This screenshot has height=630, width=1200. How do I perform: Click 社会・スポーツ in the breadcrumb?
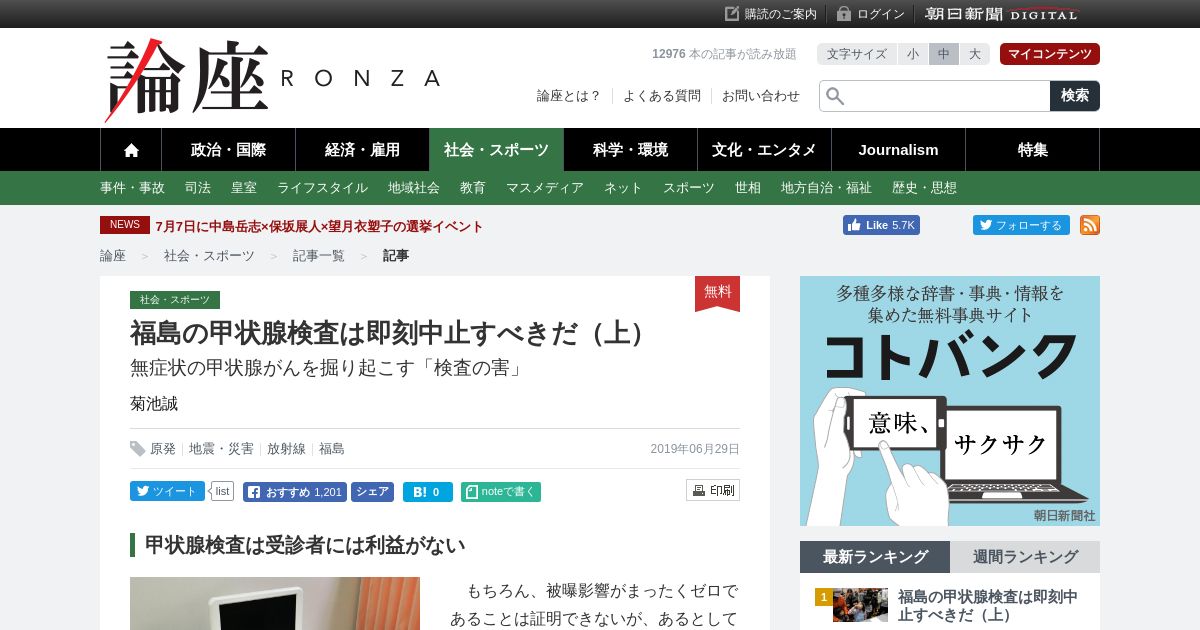209,256
